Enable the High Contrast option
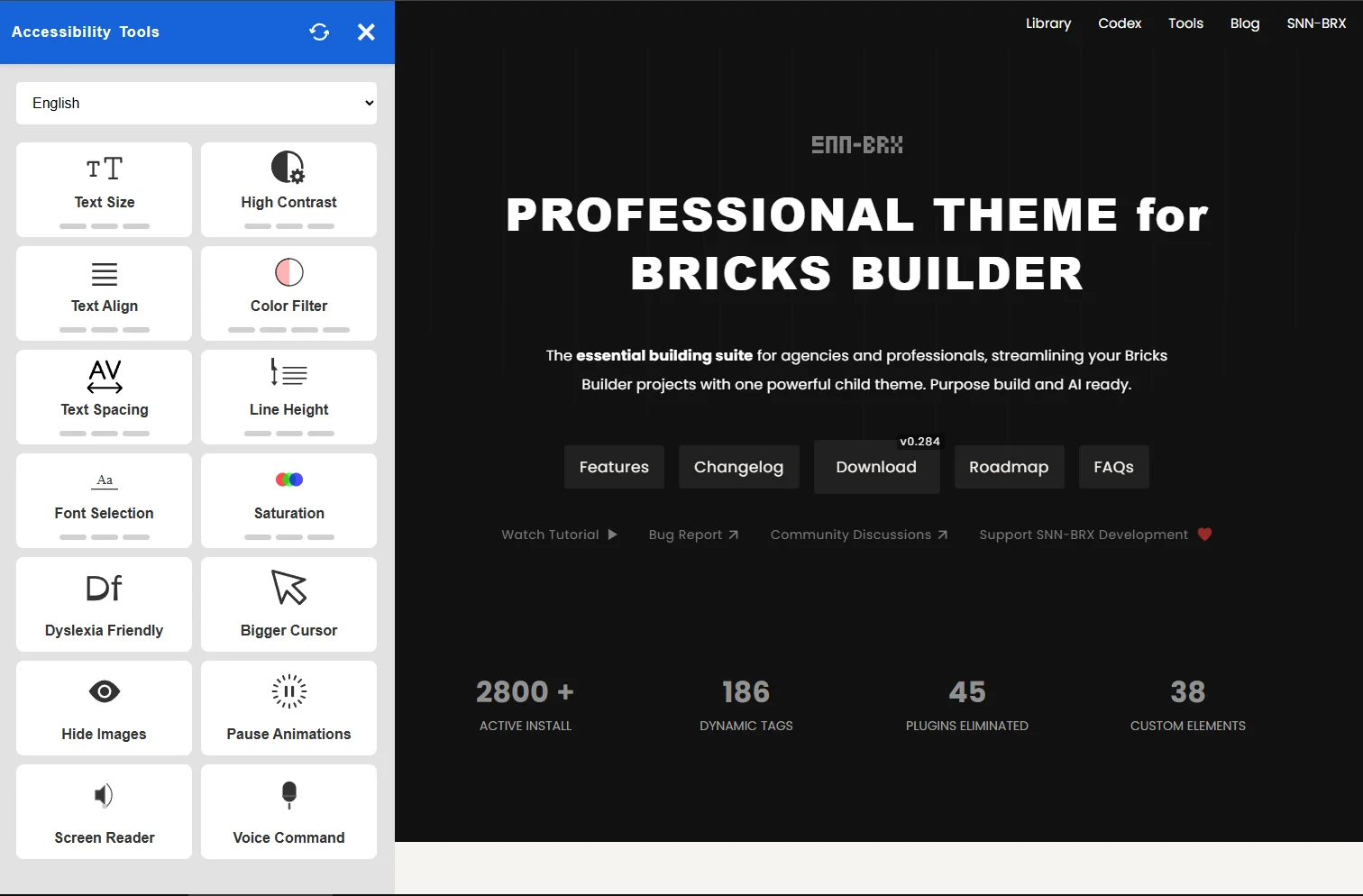 tap(288, 189)
